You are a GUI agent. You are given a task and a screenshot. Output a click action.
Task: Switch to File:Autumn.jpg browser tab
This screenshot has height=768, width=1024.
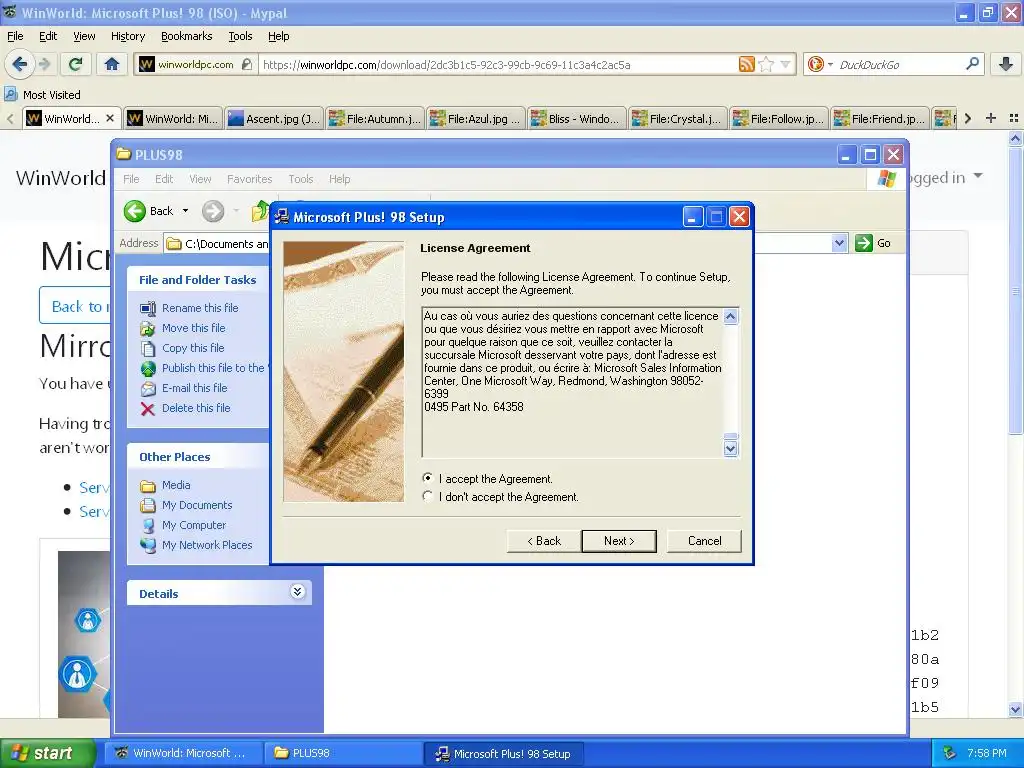pos(376,118)
